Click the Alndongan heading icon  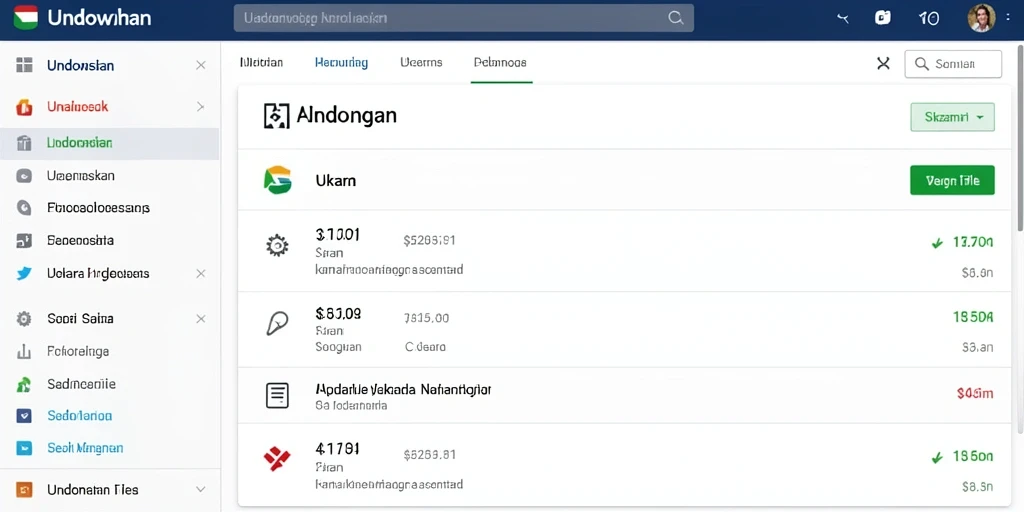[276, 116]
